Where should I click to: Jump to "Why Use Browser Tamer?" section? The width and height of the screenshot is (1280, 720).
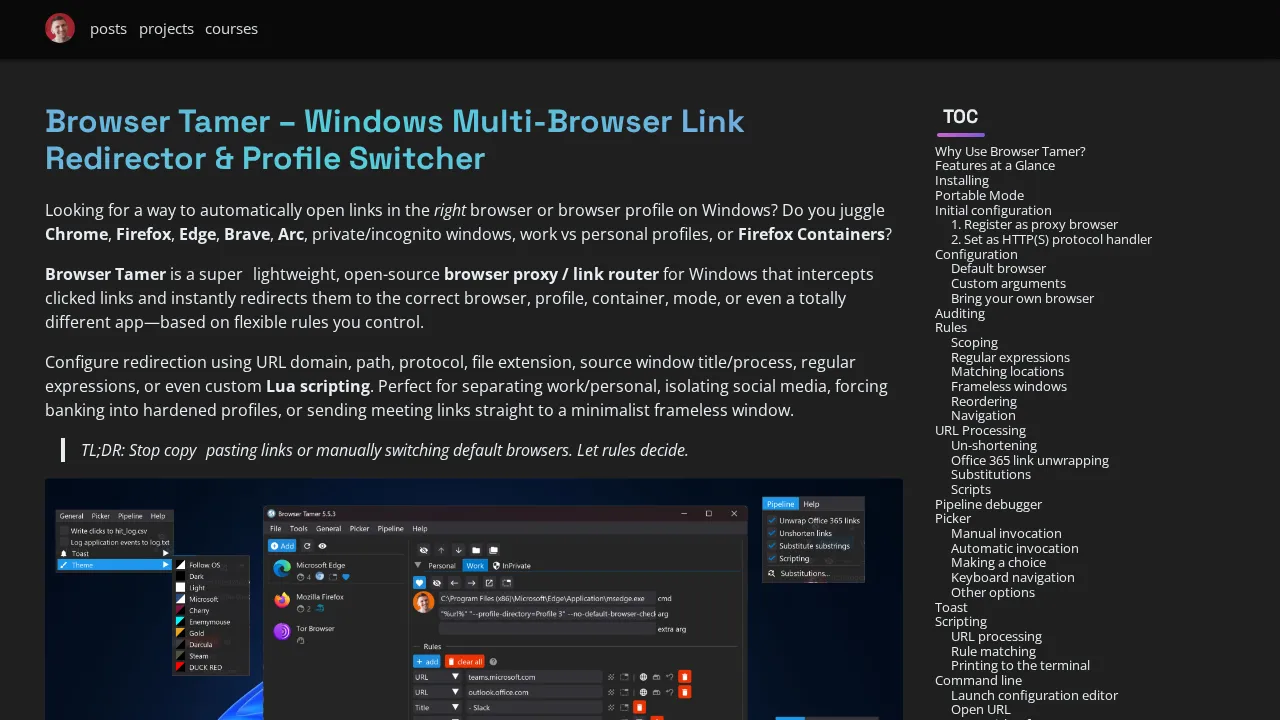(1010, 151)
